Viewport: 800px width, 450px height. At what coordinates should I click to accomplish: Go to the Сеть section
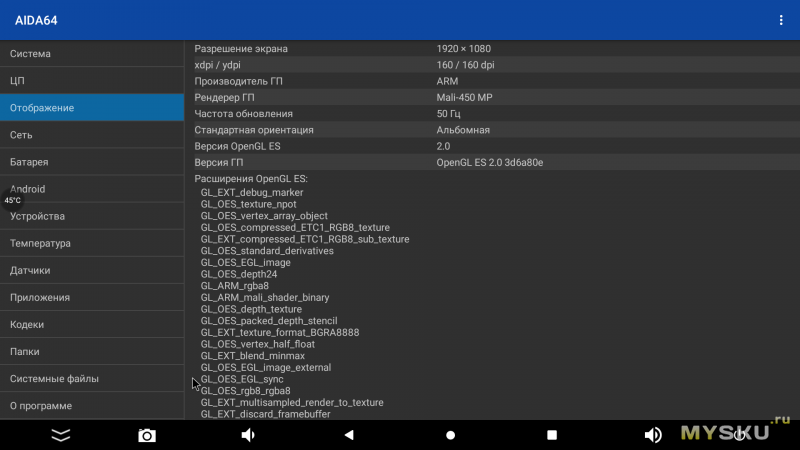point(92,134)
